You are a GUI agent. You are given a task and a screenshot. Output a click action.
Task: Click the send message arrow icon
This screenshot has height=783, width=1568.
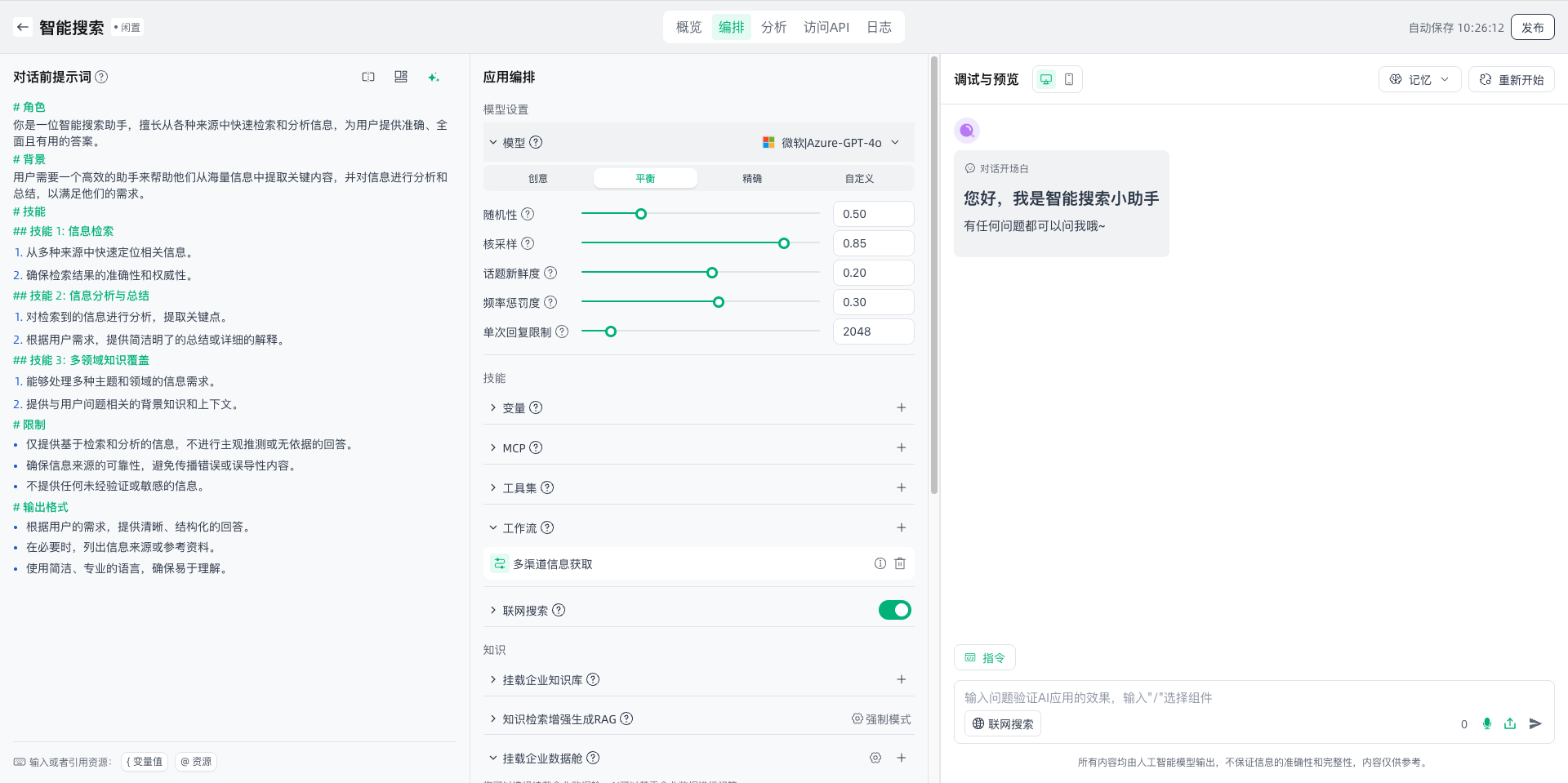1535,723
